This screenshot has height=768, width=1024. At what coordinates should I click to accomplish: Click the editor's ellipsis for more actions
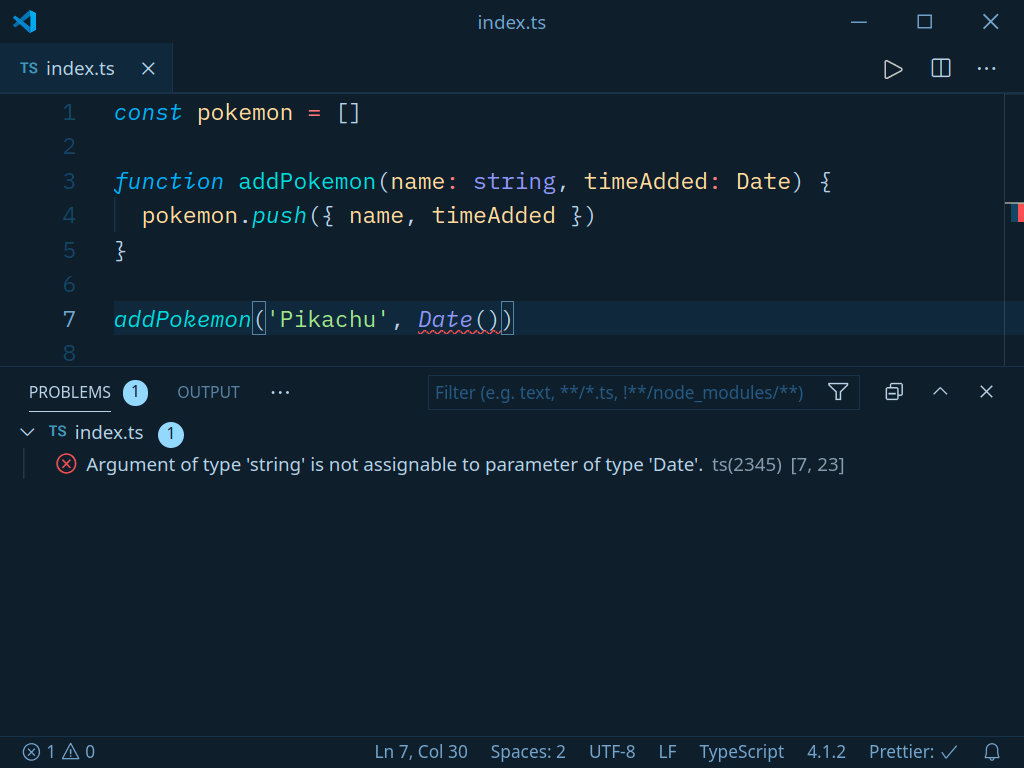(x=986, y=68)
